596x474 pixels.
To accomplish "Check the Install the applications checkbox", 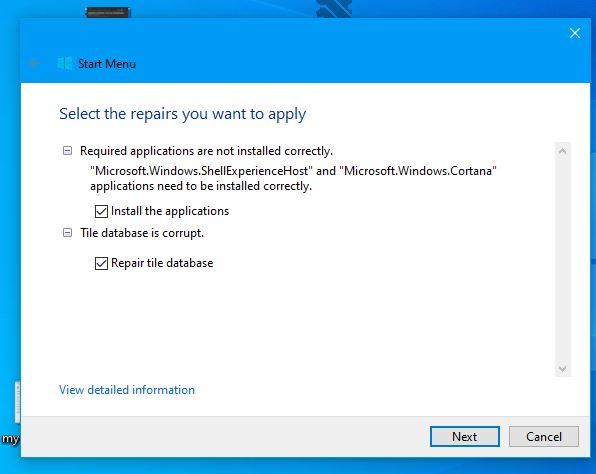I will (x=101, y=211).
